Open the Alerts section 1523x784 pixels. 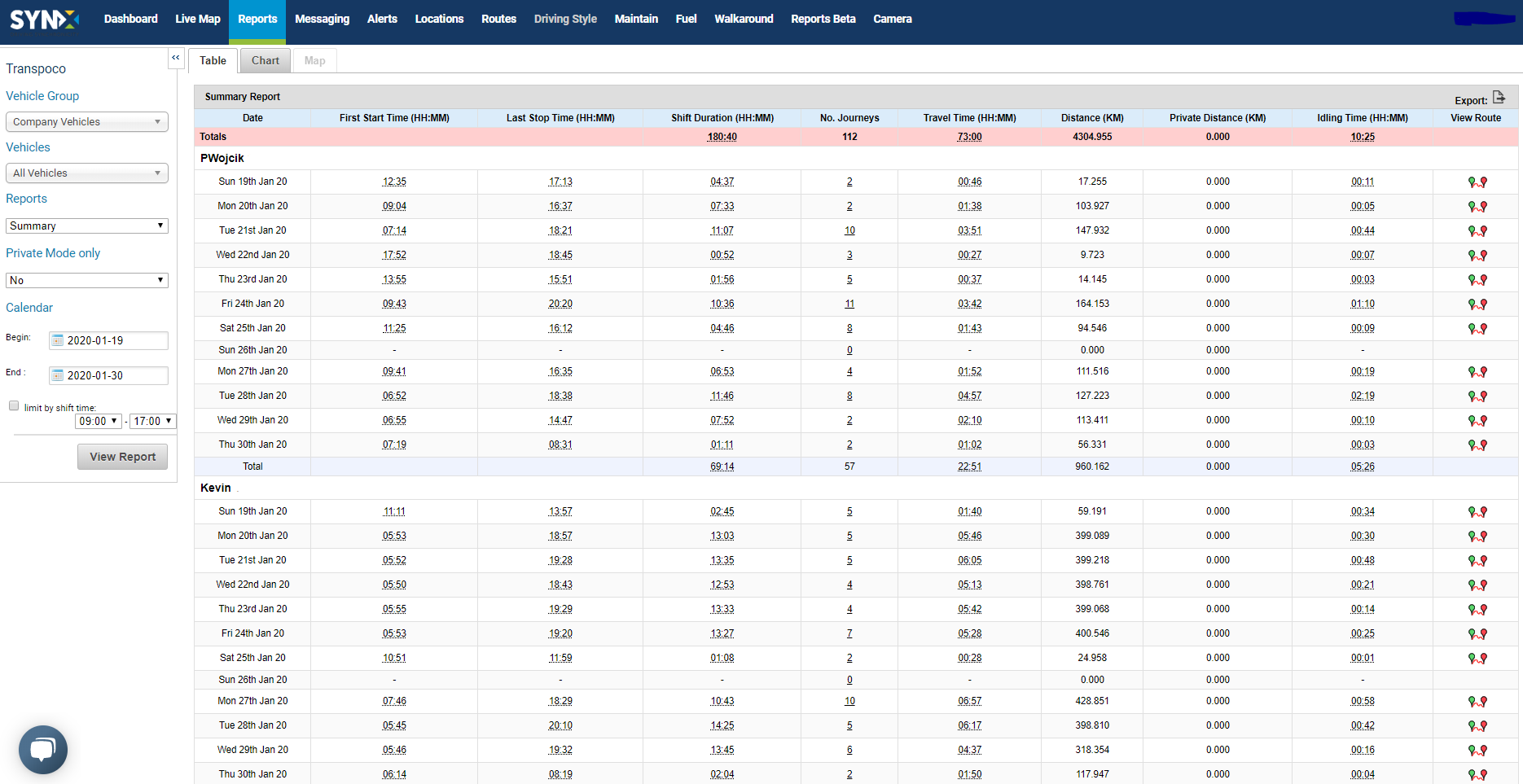point(382,19)
